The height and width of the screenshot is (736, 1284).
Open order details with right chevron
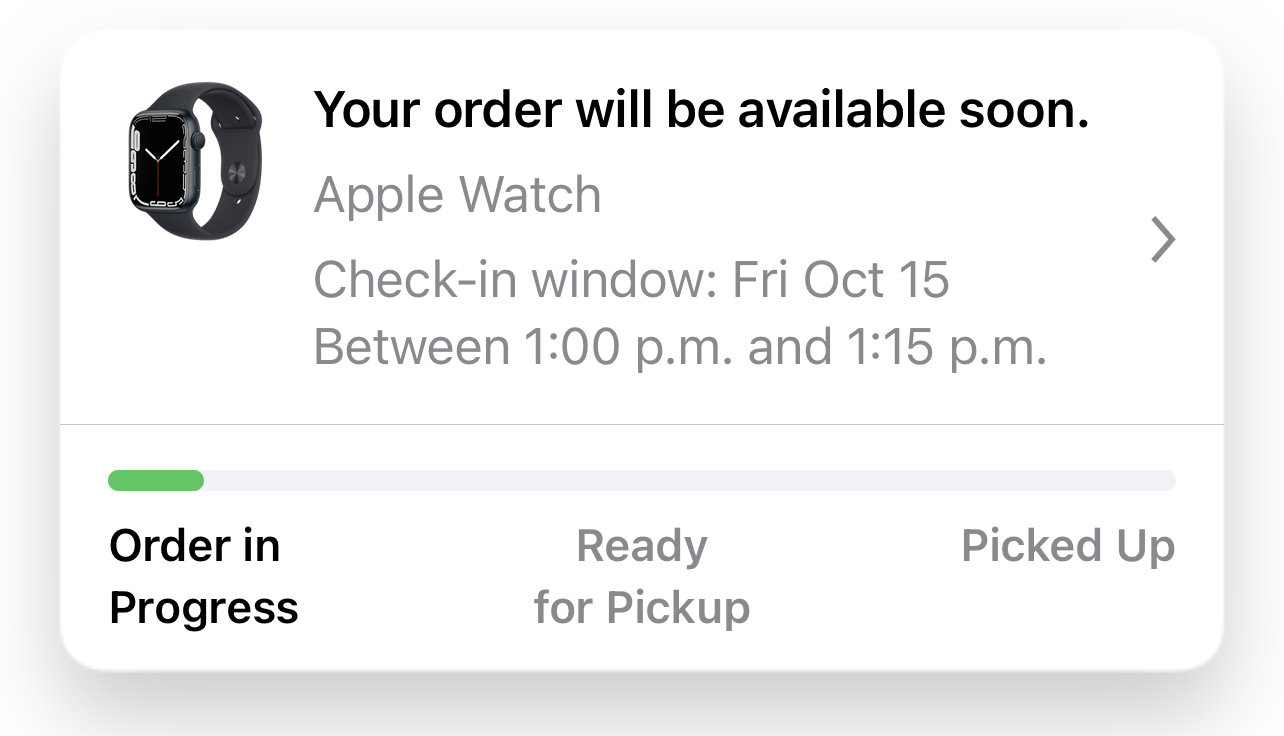[x=1162, y=240]
